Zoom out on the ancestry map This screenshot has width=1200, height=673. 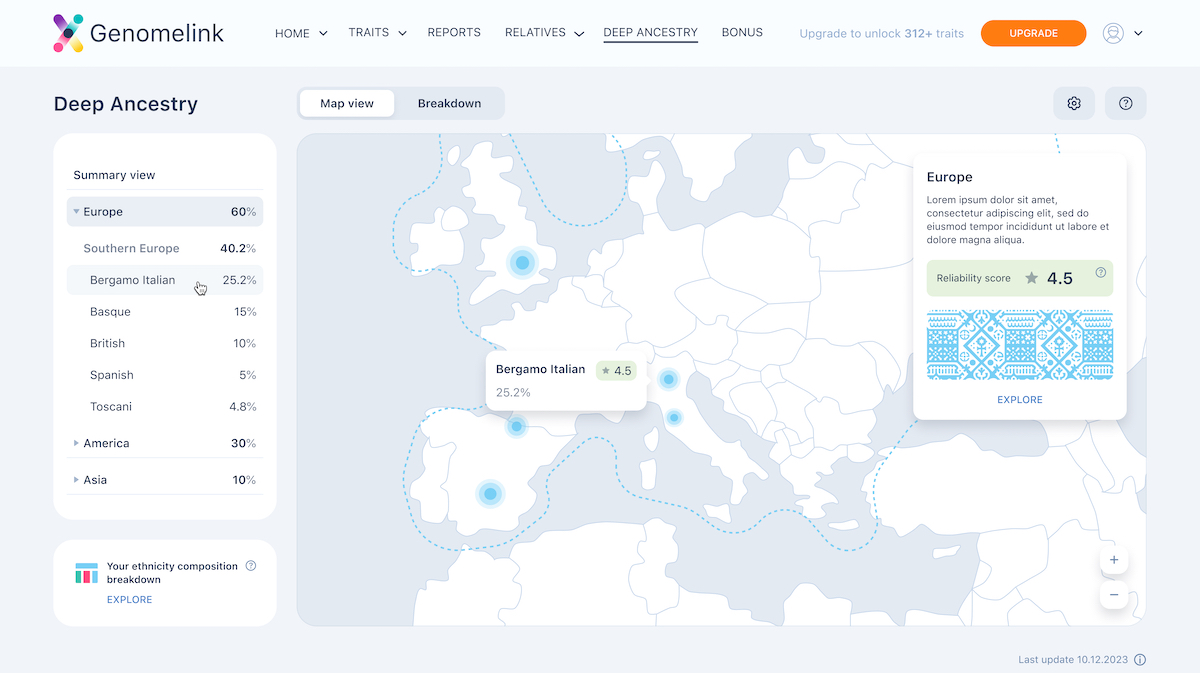(1113, 595)
